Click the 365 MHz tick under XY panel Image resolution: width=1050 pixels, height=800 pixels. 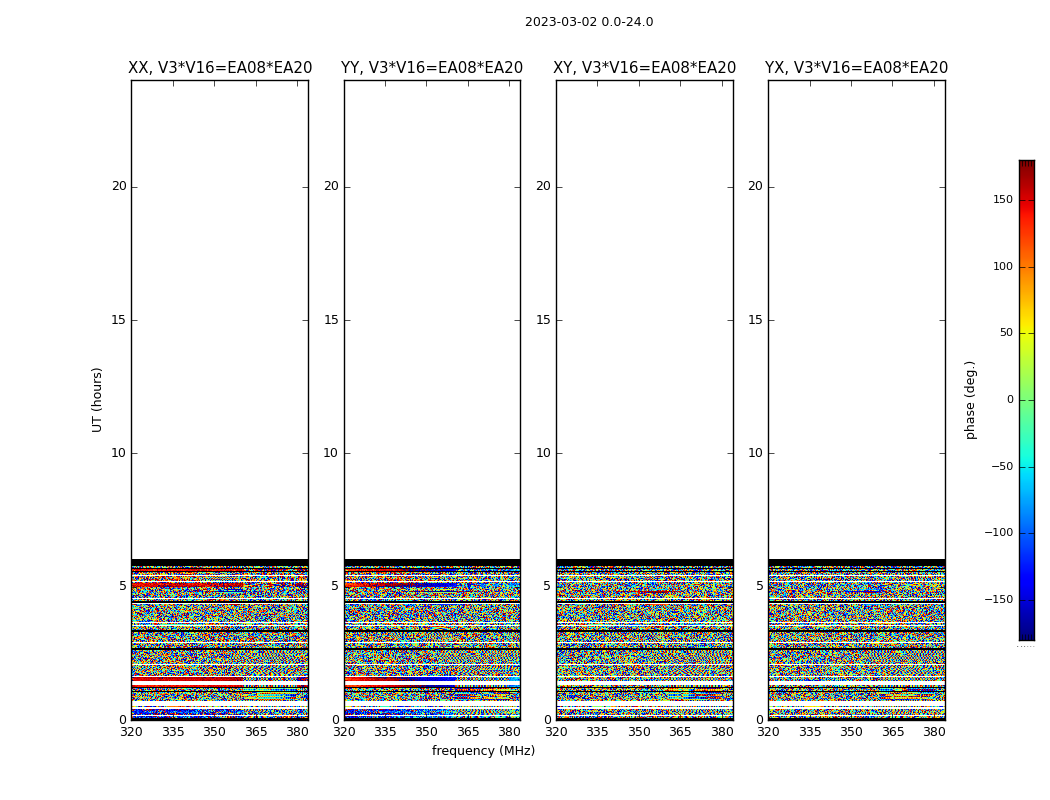point(680,732)
